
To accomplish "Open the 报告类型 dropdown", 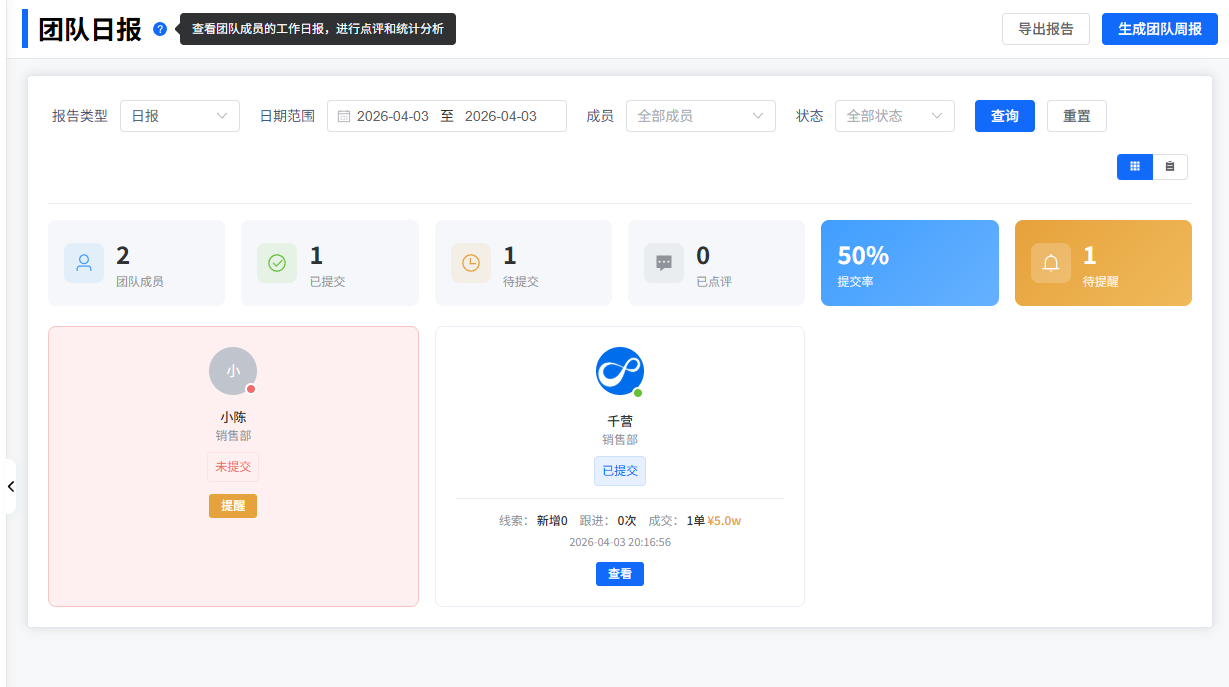I will [180, 116].
